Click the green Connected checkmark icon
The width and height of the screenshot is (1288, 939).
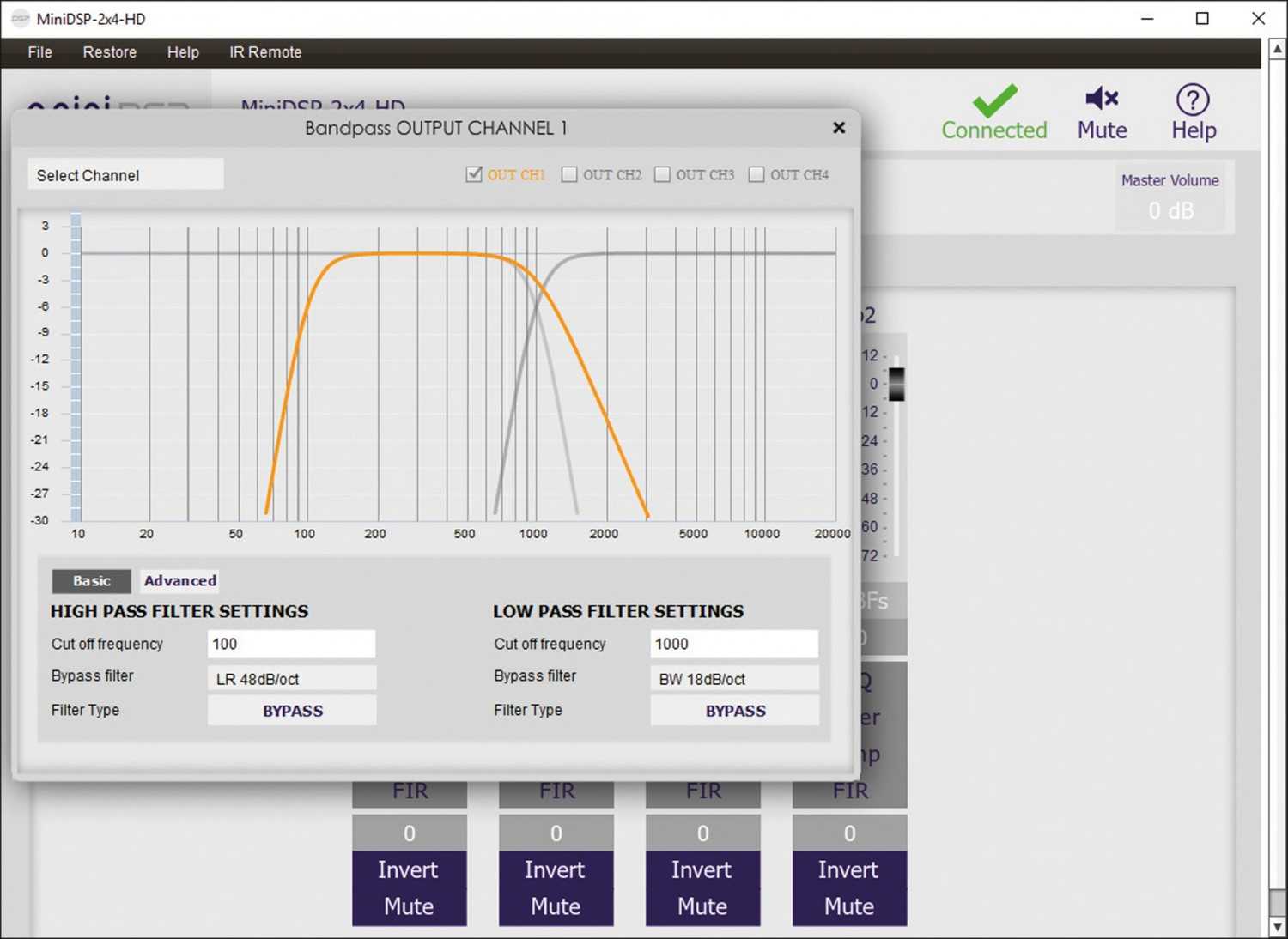(x=994, y=100)
